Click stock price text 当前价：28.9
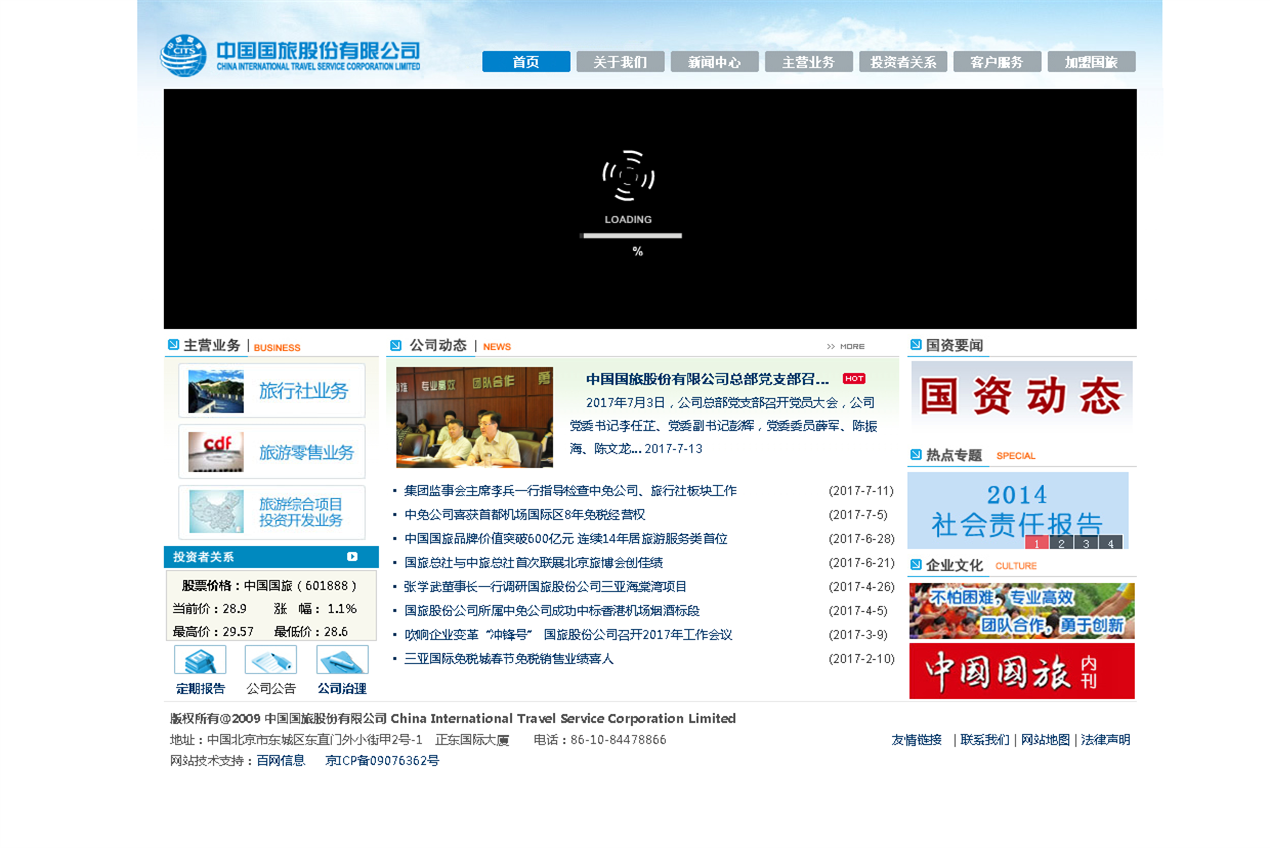 [210, 608]
